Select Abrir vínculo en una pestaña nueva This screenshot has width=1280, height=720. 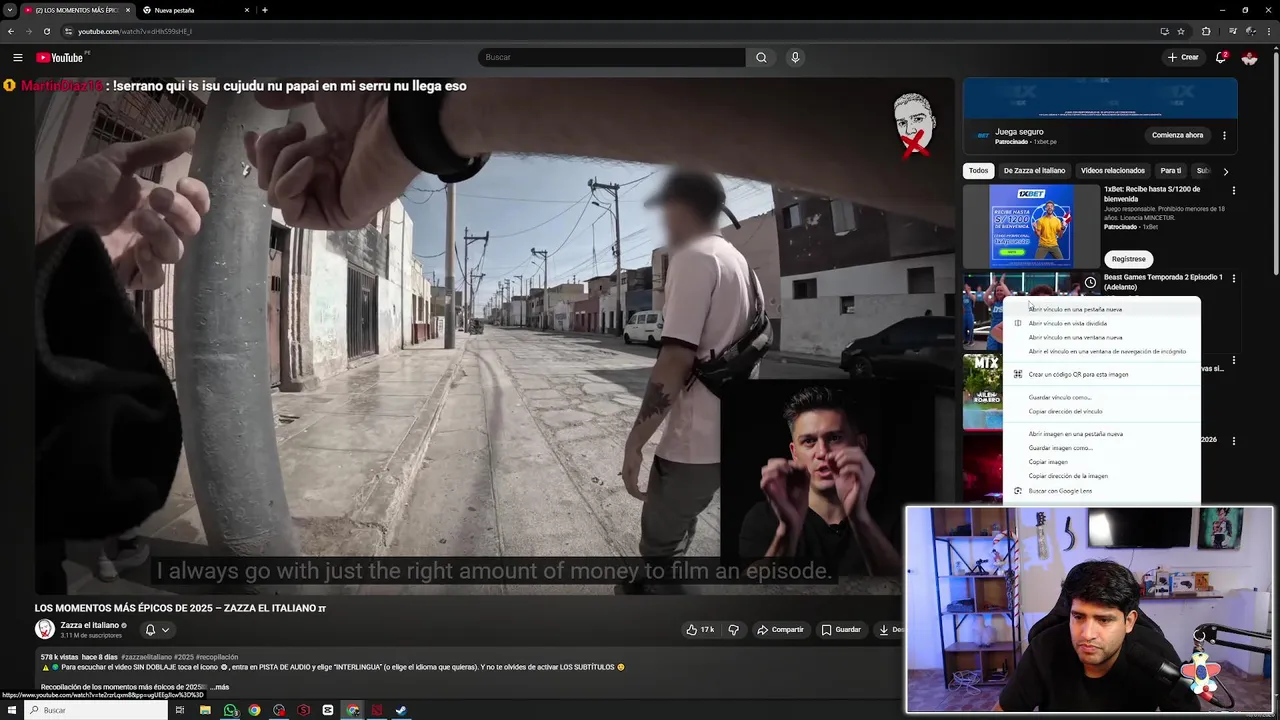pos(1101,309)
